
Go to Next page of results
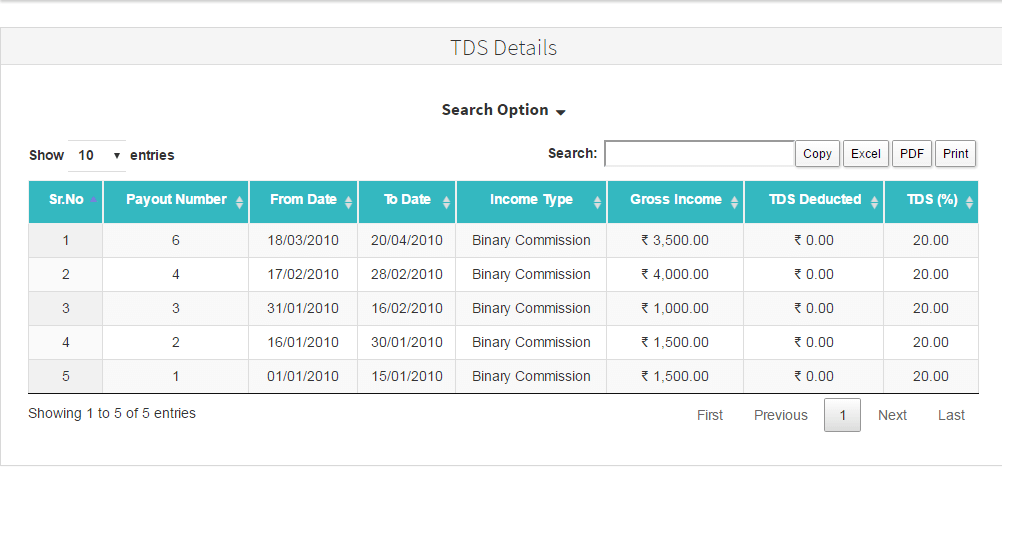point(892,415)
